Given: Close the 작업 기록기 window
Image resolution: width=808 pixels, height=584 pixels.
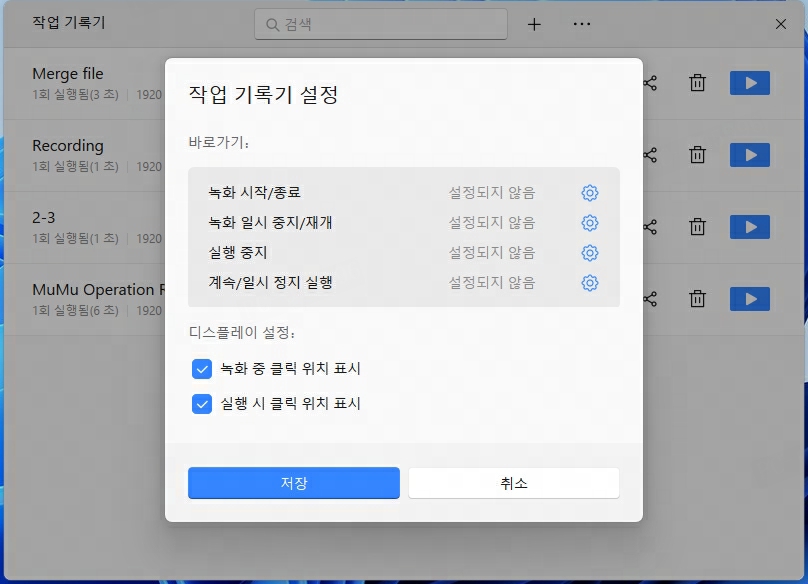Looking at the screenshot, I should (x=781, y=24).
